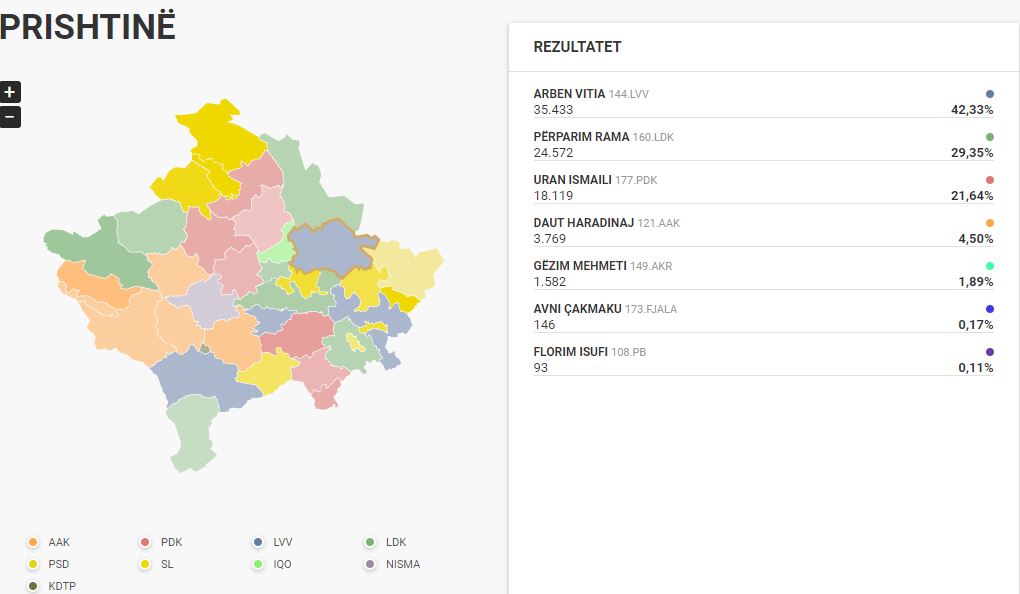Screen dimensions: 1020x594
Task: Click Gëzim Mehmeti result entry
Action: click(x=763, y=273)
